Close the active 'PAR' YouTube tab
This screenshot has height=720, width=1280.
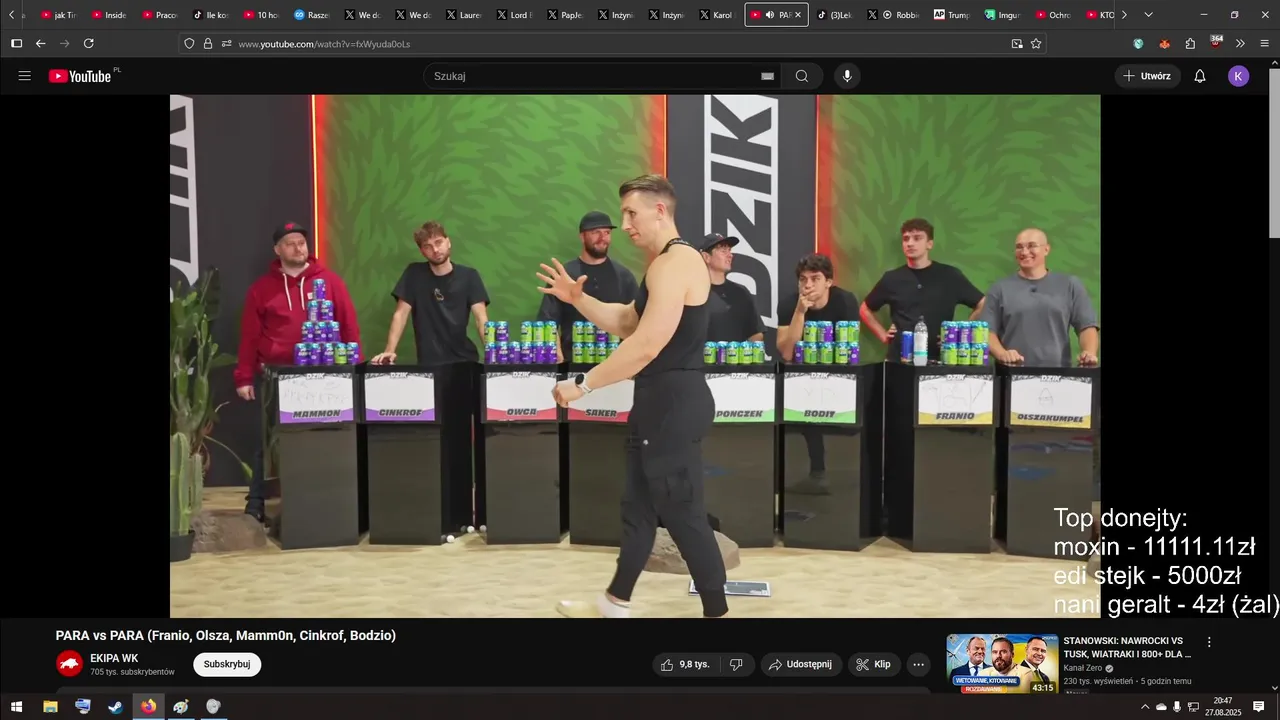798,15
